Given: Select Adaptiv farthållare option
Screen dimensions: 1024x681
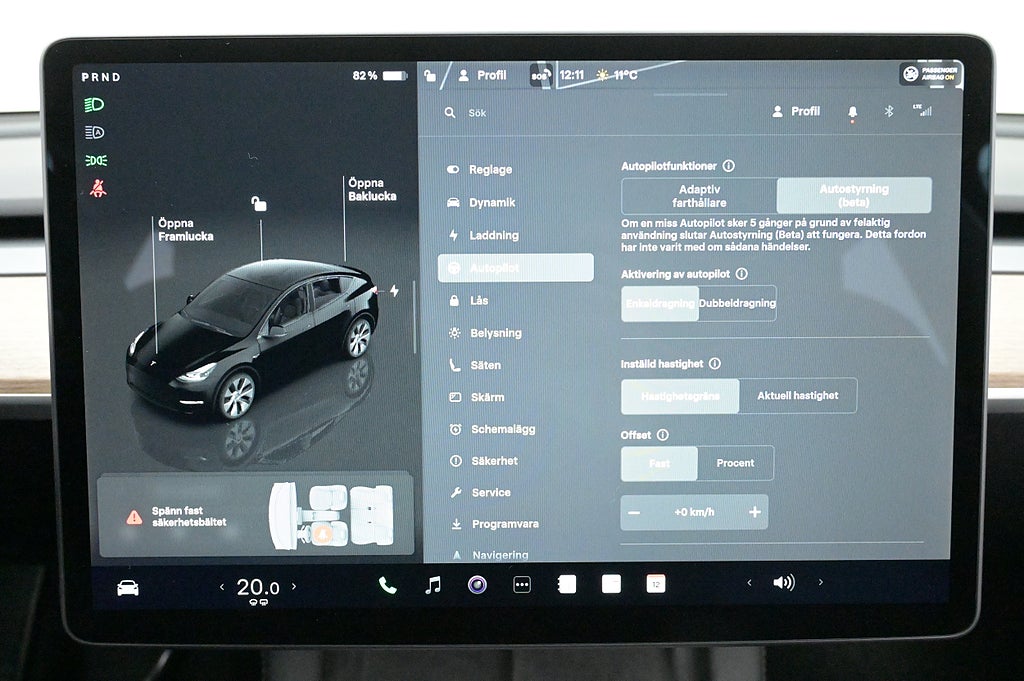Looking at the screenshot, I should coord(699,196).
